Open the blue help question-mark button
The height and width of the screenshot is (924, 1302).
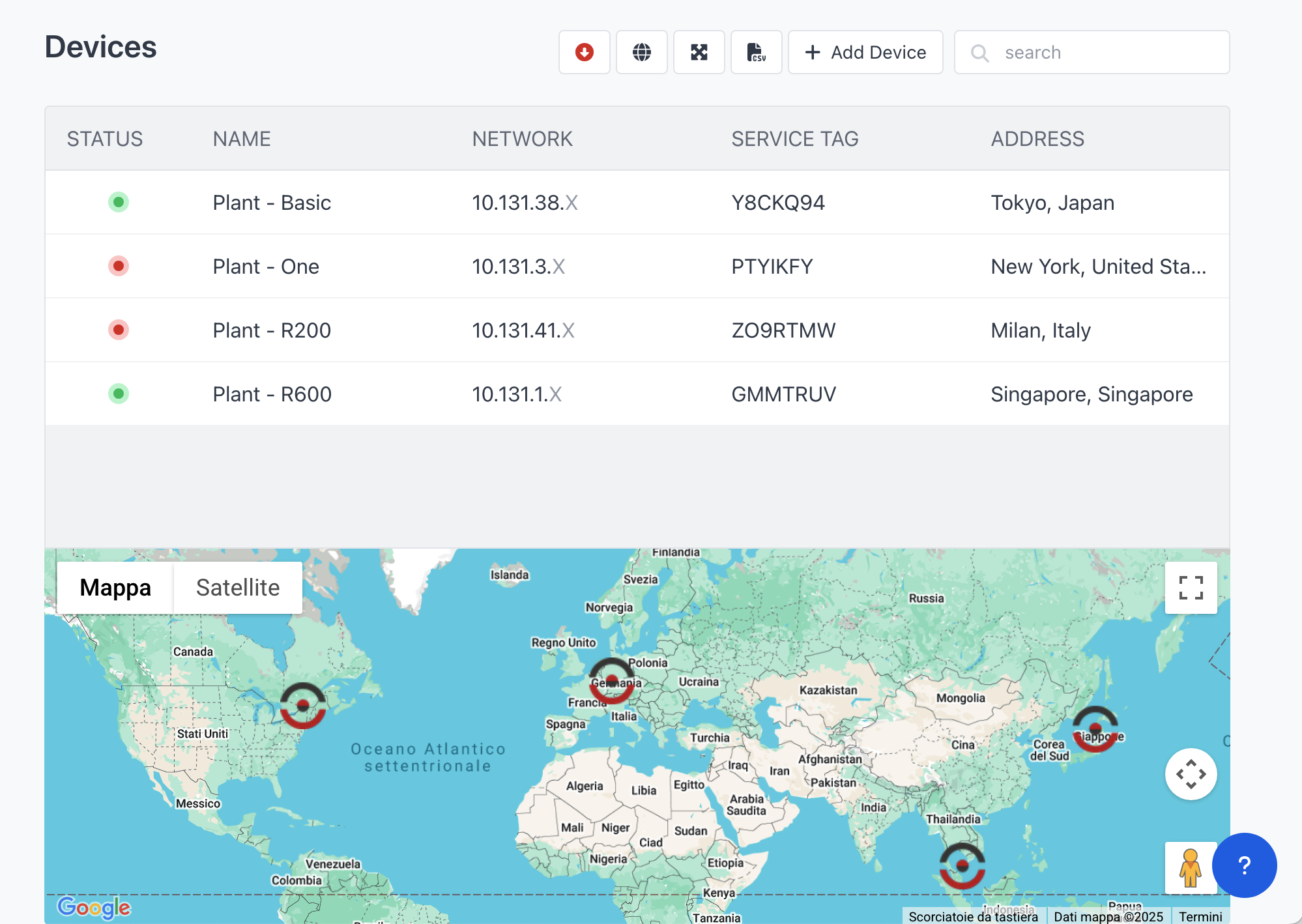pyautogui.click(x=1244, y=865)
